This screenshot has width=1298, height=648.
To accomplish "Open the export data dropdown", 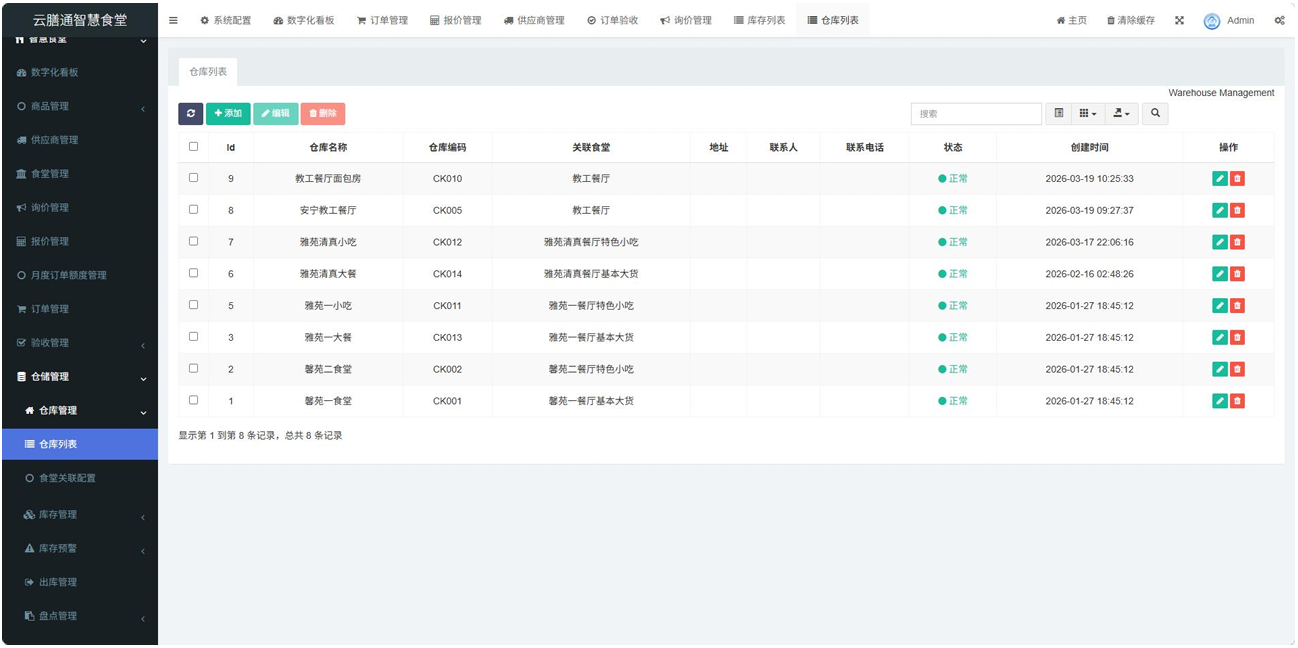I will tap(1121, 114).
